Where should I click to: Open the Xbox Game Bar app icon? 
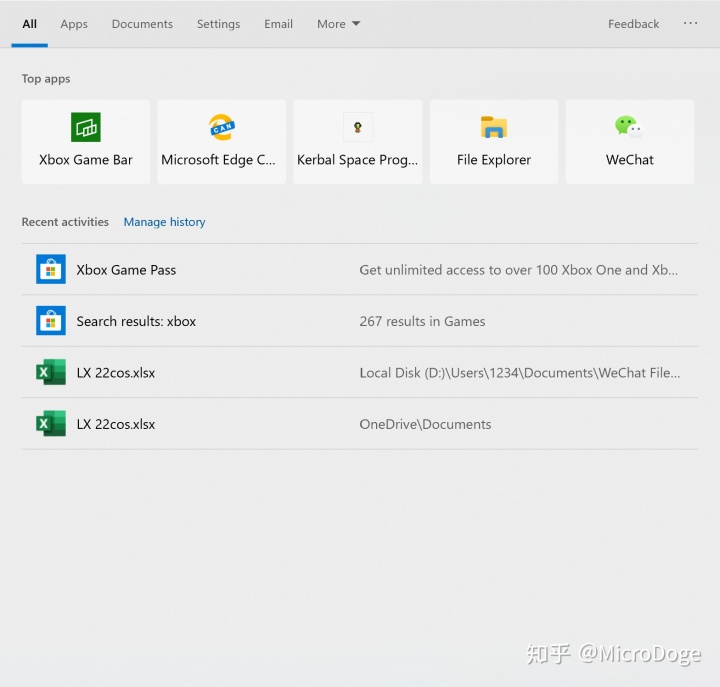click(x=86, y=127)
